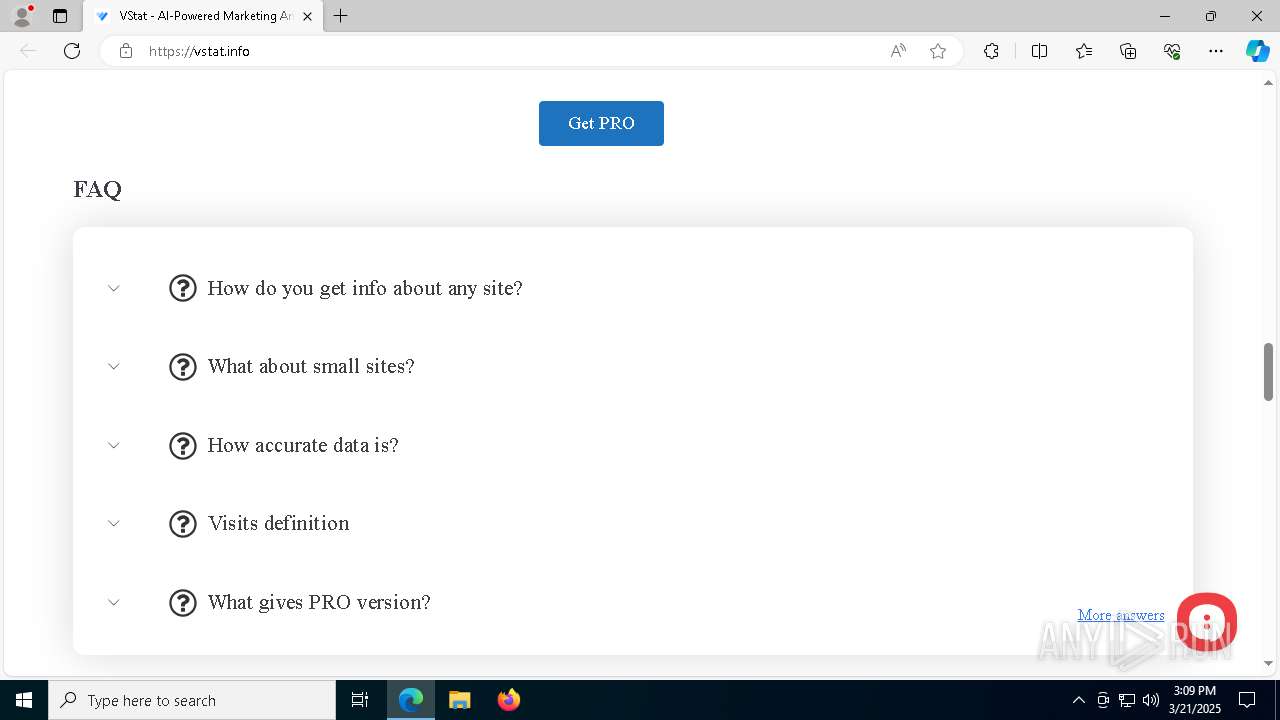Open the Copilot icon in Edge toolbar
This screenshot has height=720, width=1280.
click(x=1257, y=51)
